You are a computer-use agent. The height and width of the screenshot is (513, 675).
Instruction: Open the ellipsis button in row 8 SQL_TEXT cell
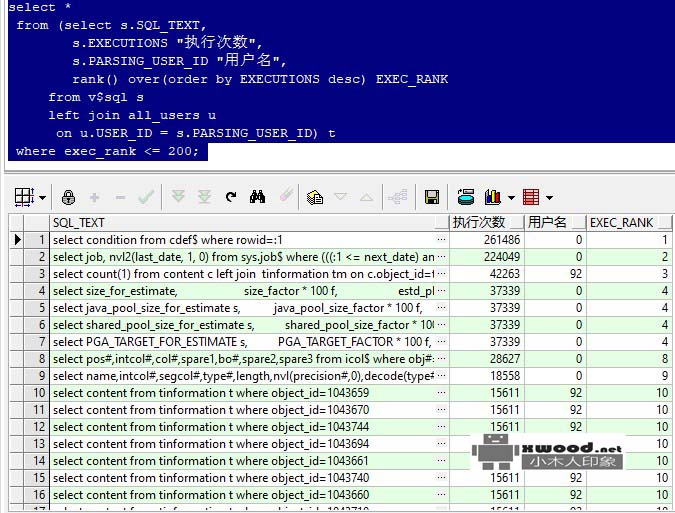point(441,359)
